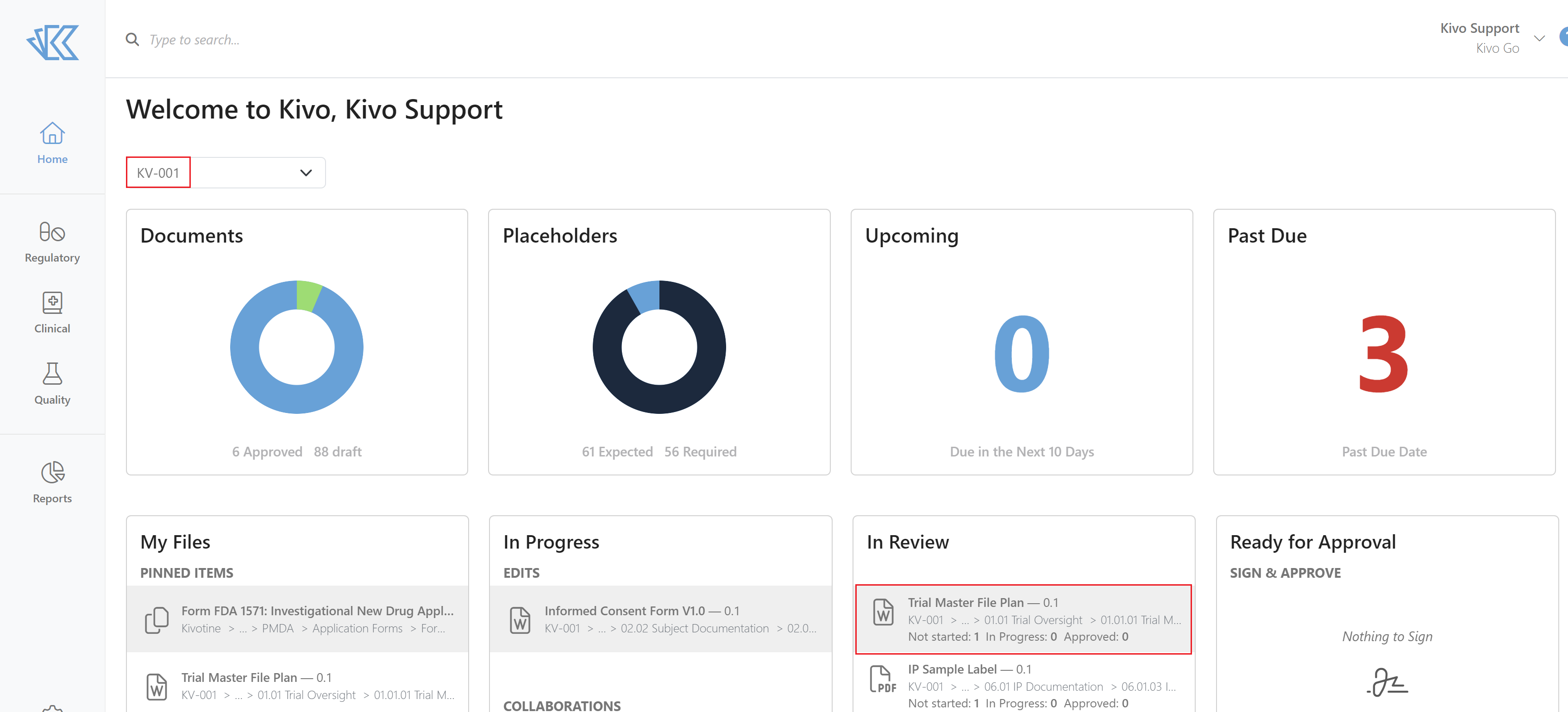Open the Reports pie chart icon
The image size is (1568, 712).
point(52,472)
